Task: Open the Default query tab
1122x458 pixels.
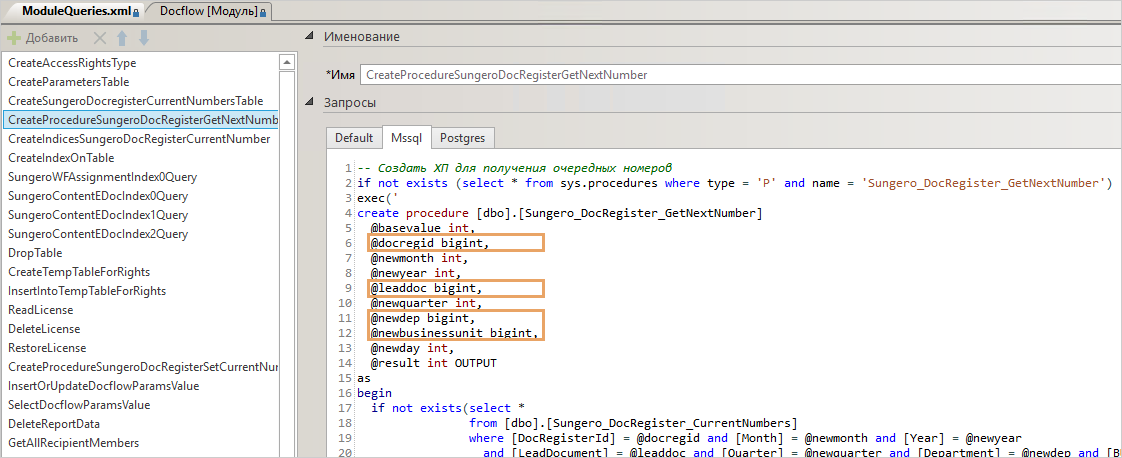Action: pos(353,138)
